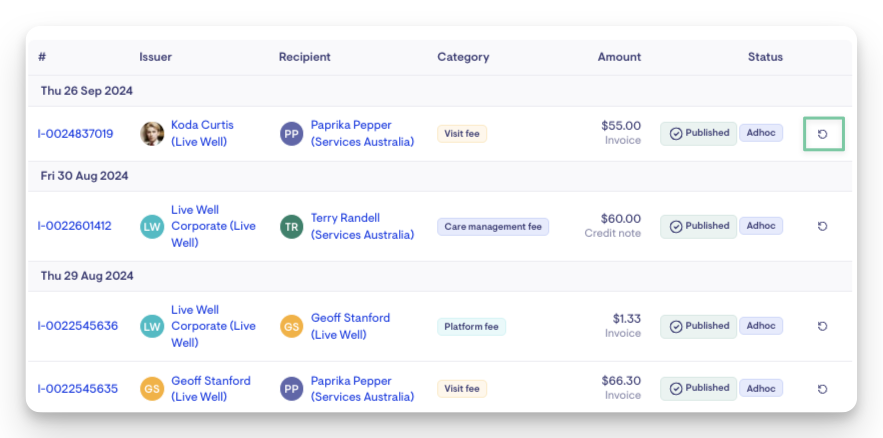Click the Platform fee category tag

click(x=471, y=326)
